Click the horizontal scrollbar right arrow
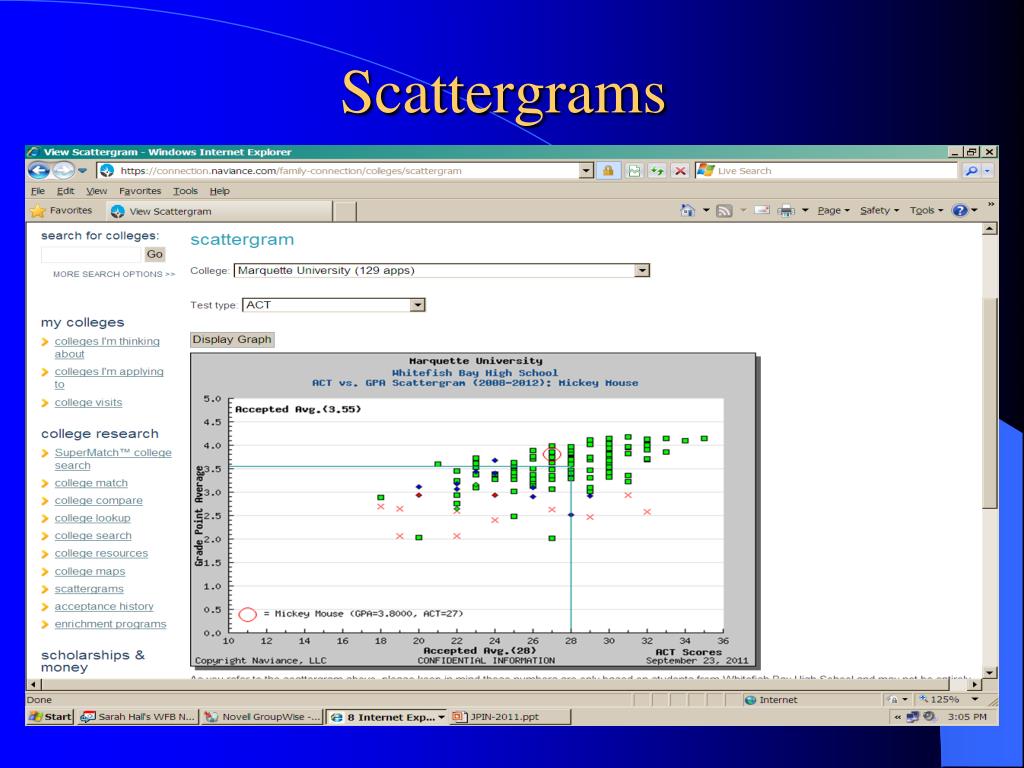1024x768 pixels. (x=975, y=684)
